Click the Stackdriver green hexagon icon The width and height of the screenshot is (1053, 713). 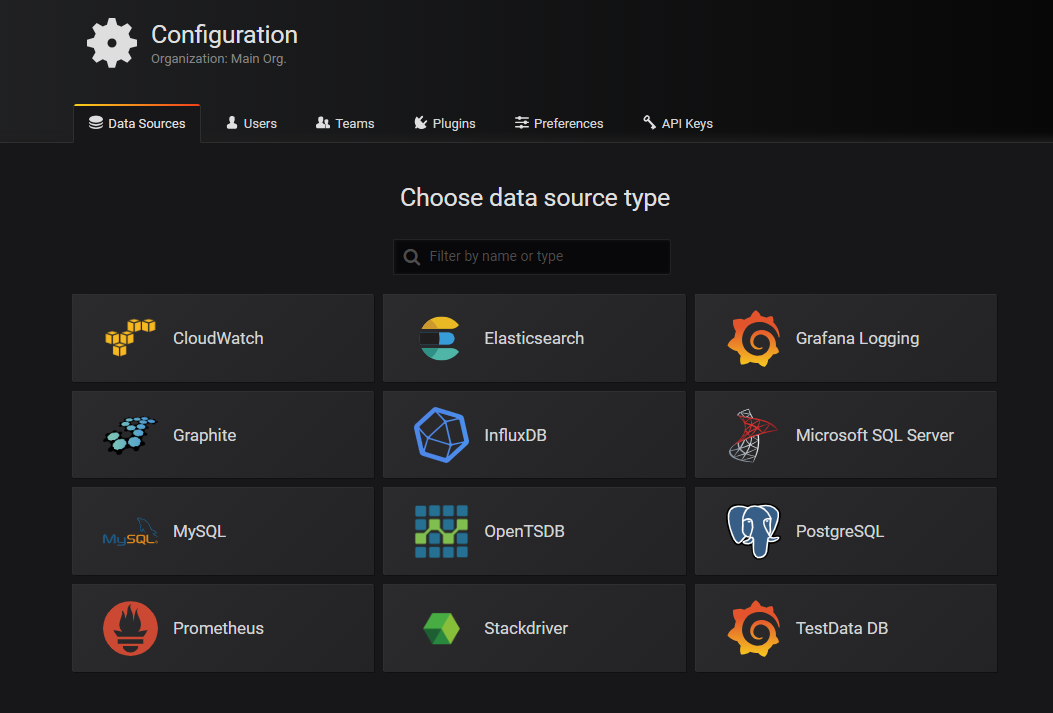(x=441, y=629)
